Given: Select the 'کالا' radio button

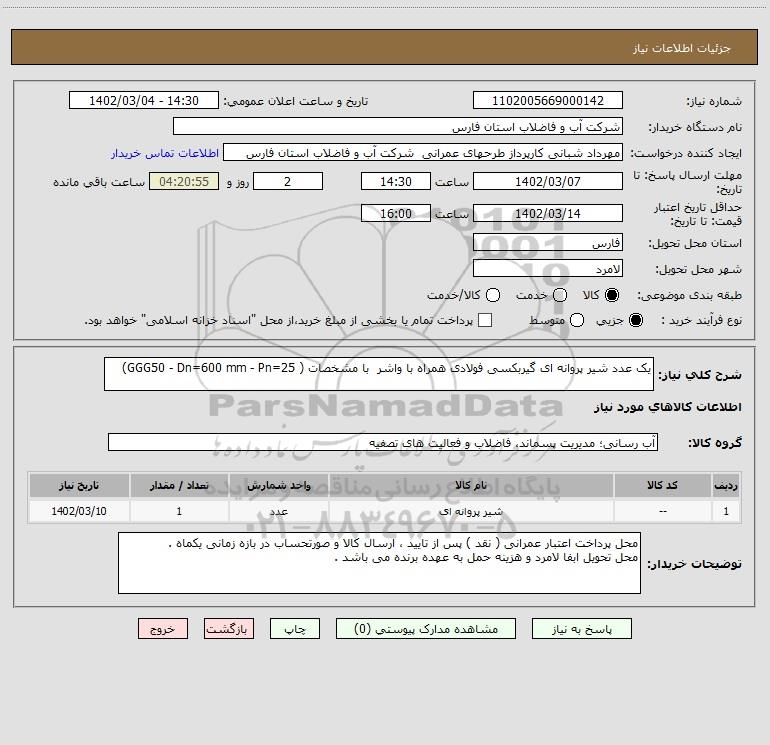Looking at the screenshot, I should [612, 295].
